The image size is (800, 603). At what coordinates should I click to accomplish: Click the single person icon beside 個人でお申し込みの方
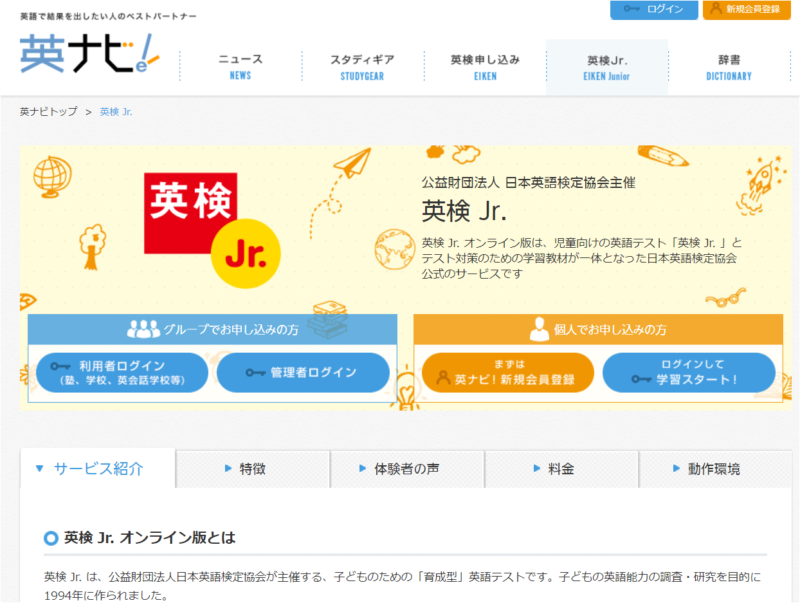[539, 329]
